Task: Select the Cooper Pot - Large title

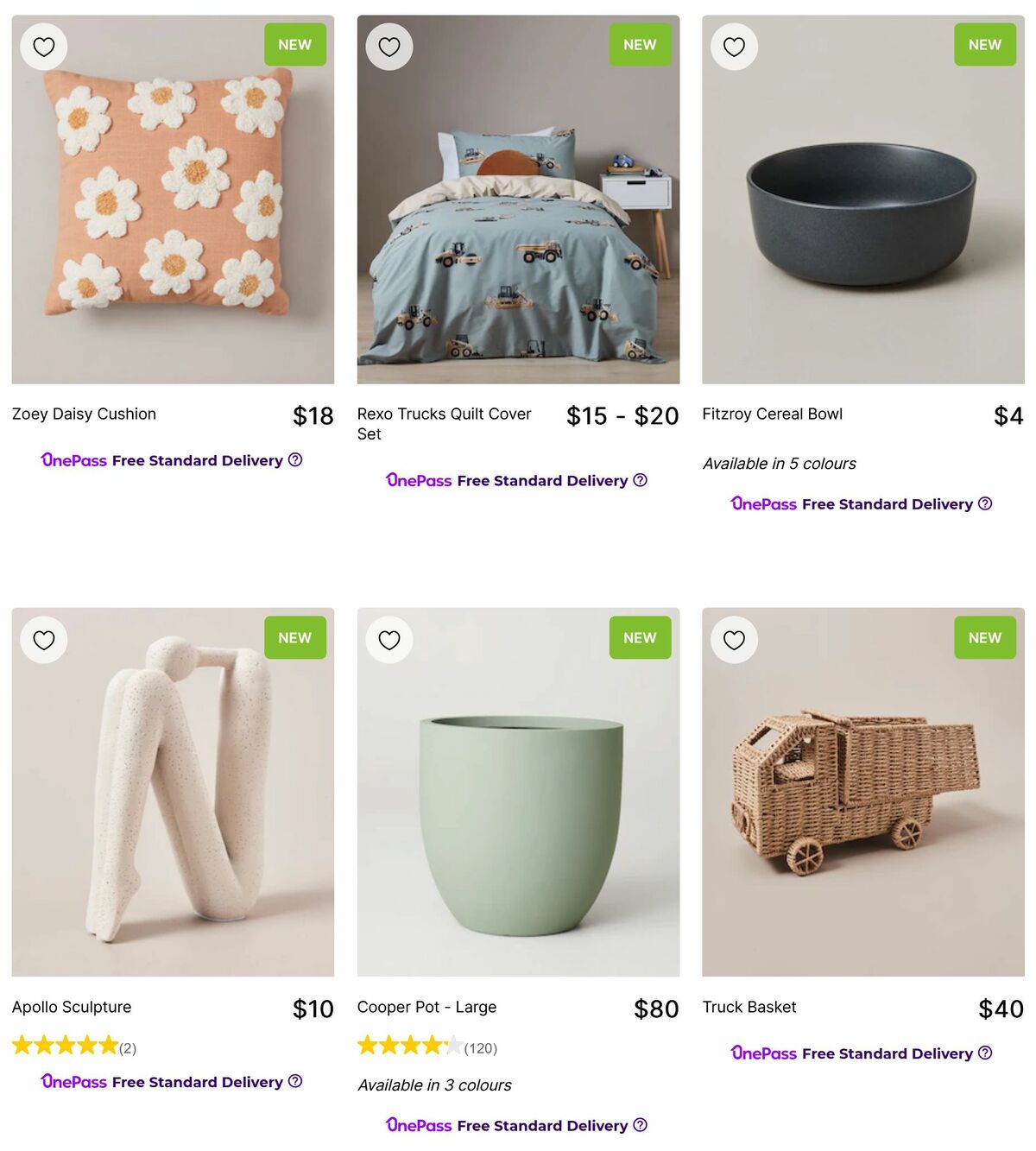Action: (426, 1007)
